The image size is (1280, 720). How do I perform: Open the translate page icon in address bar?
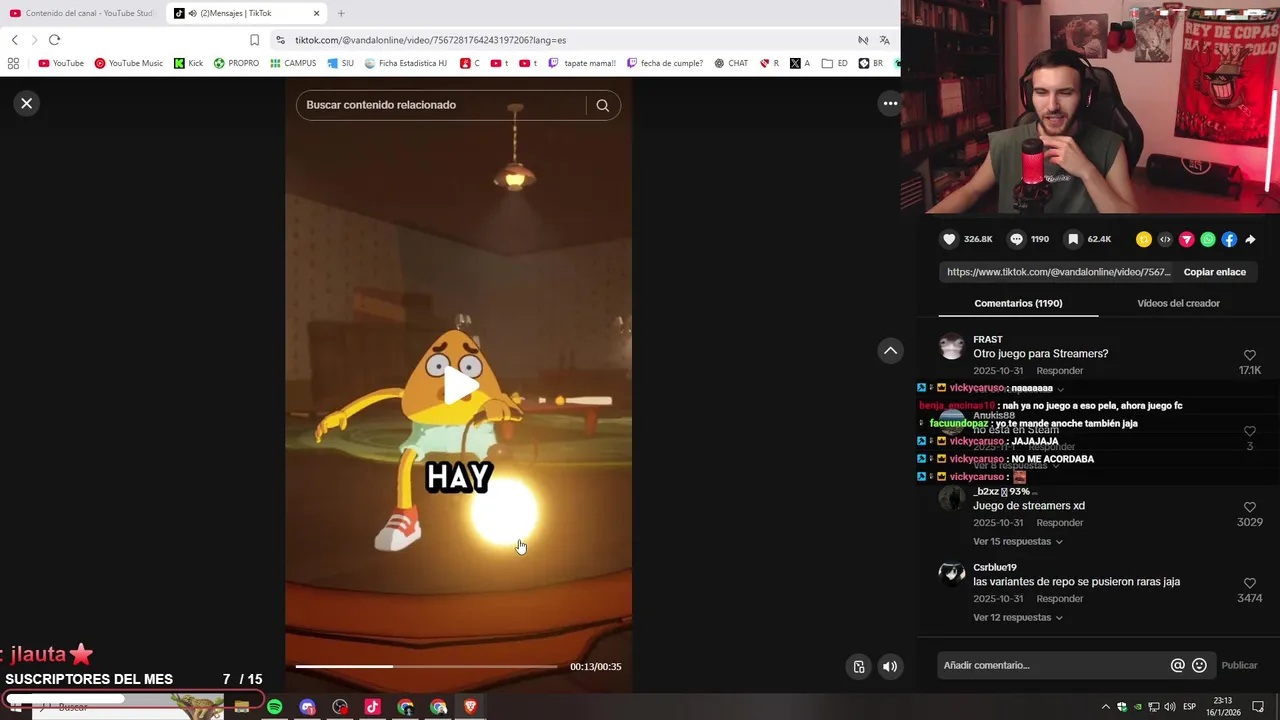(884, 40)
